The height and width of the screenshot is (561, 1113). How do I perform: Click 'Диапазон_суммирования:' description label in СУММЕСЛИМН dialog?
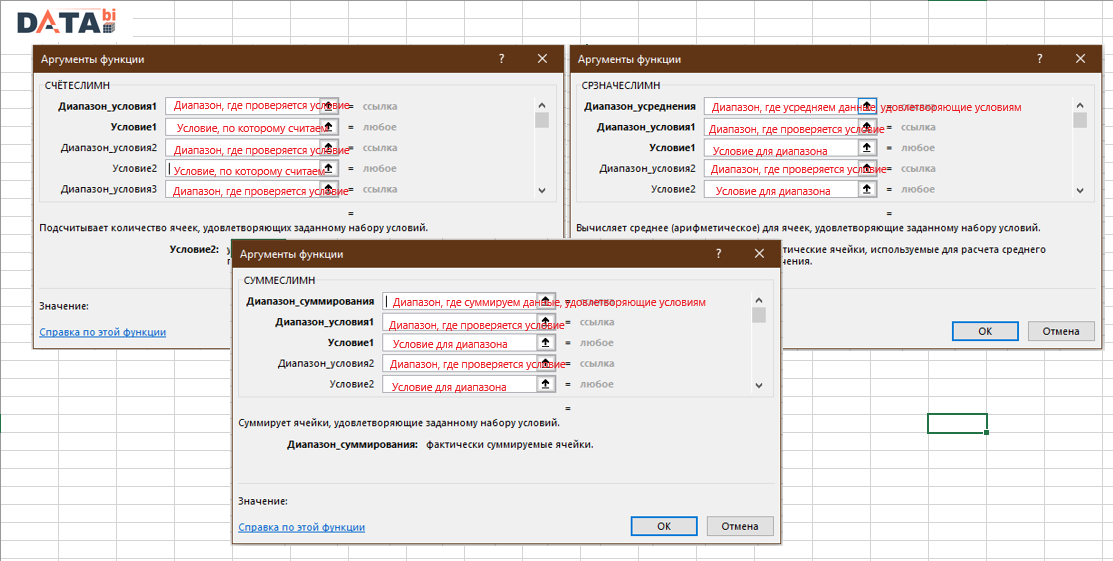click(x=352, y=445)
